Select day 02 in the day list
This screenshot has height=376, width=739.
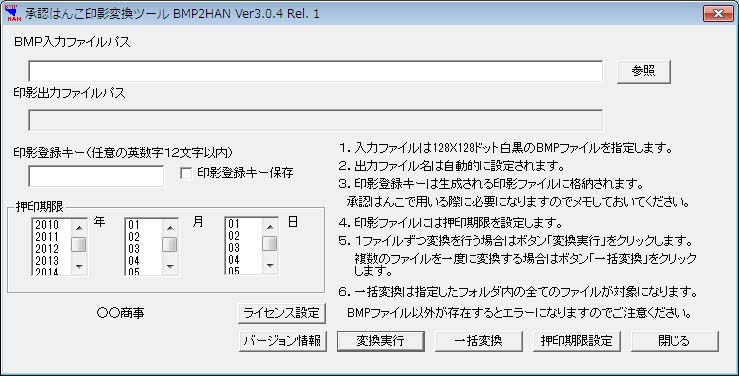click(234, 236)
